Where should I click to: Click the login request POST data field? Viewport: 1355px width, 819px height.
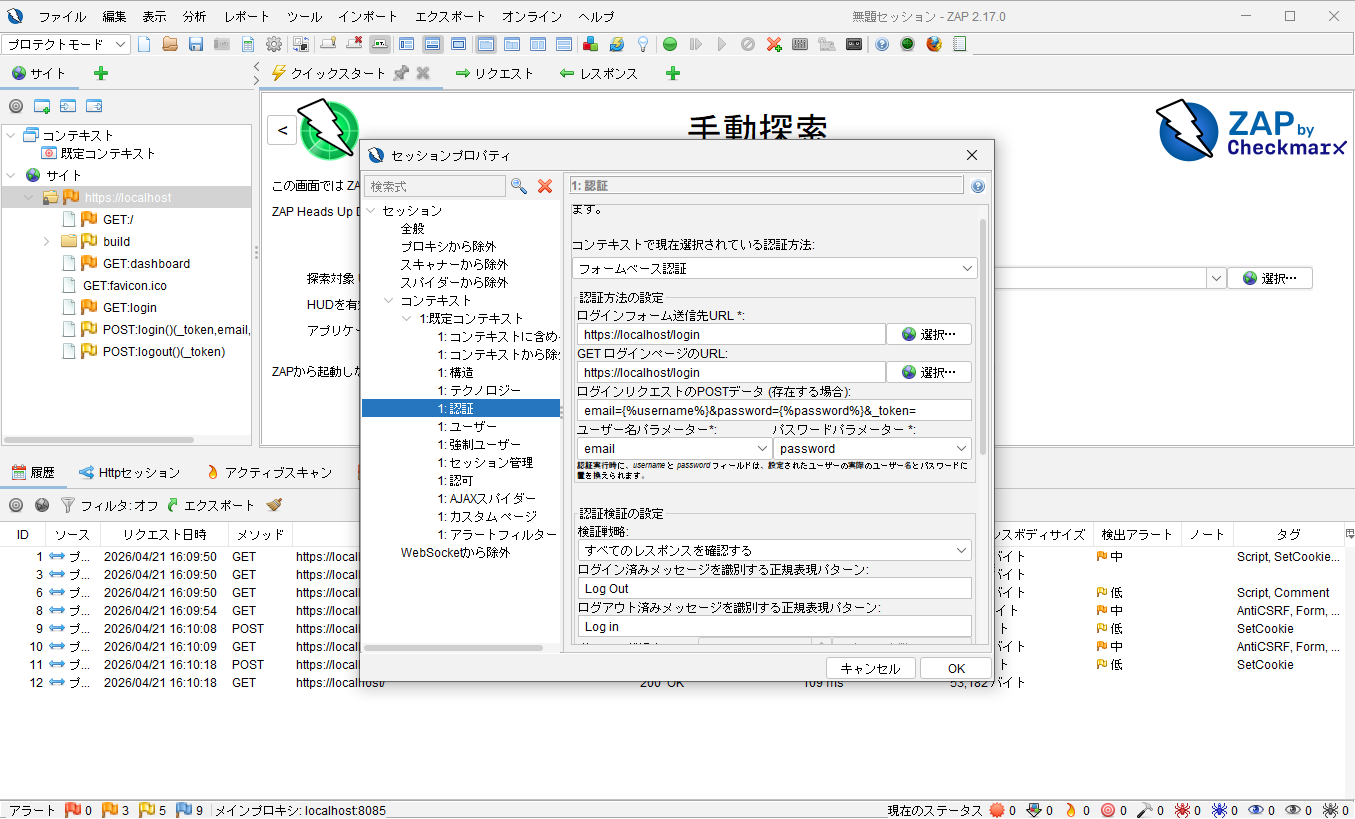[x=774, y=410]
